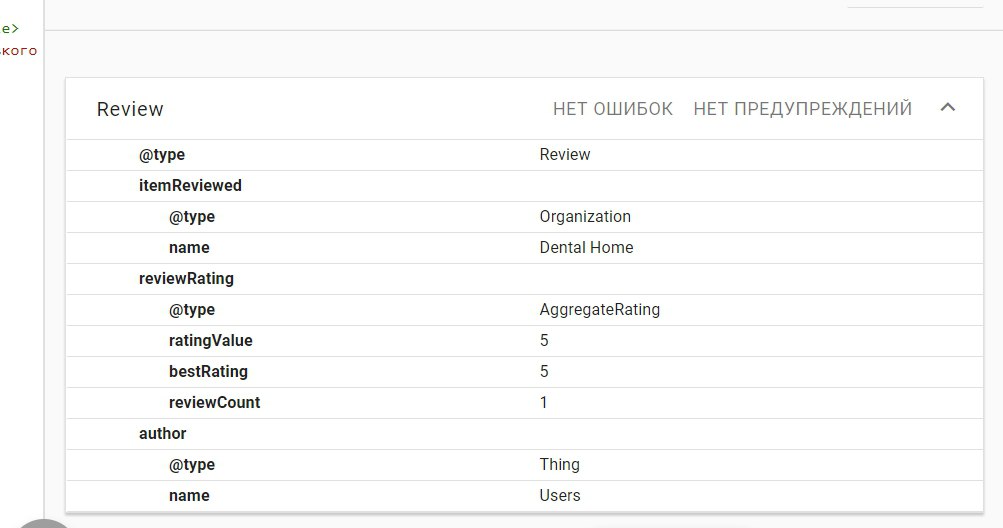Image resolution: width=1003 pixels, height=528 pixels.
Task: Select the reviewCount row
Action: (x=525, y=403)
